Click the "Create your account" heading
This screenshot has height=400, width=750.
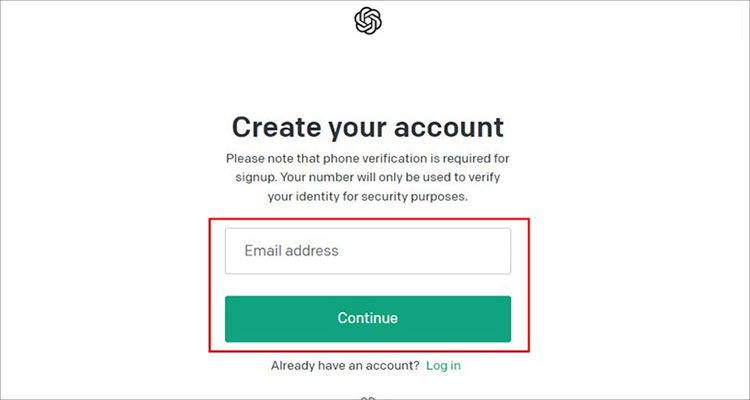point(367,127)
